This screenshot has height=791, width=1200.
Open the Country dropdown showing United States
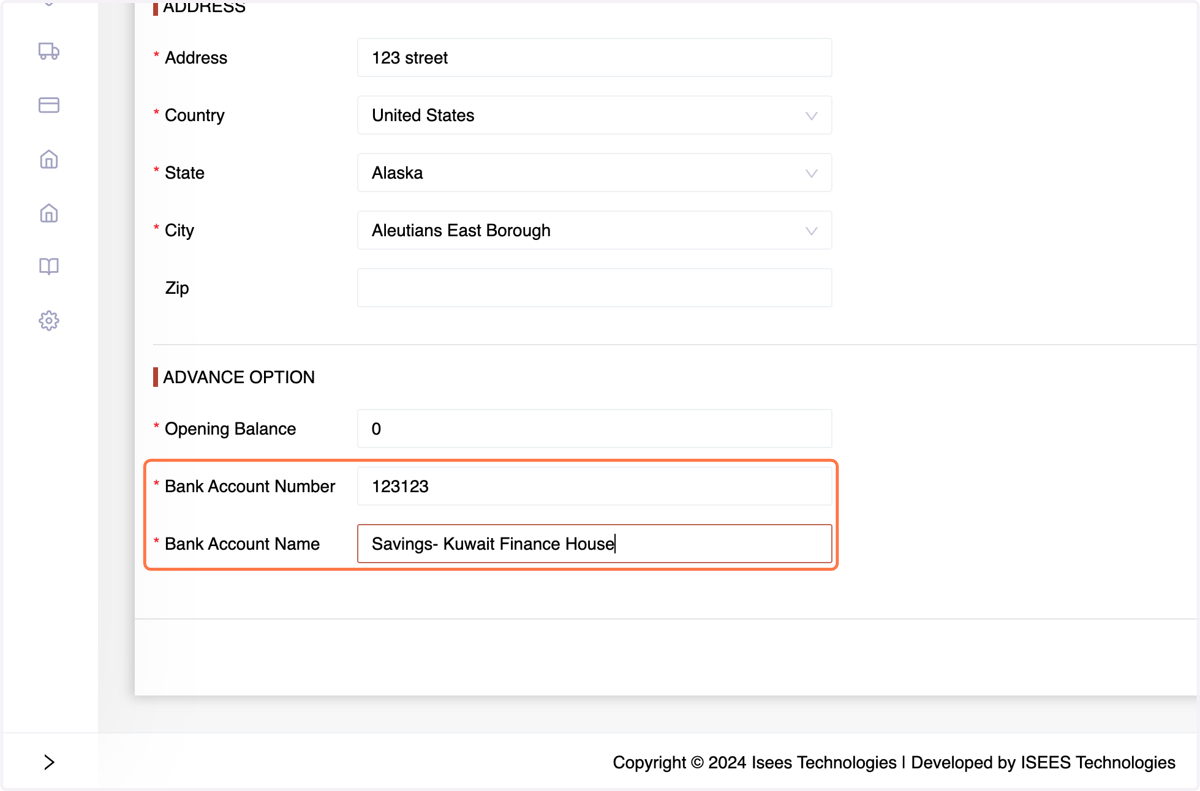(x=594, y=115)
